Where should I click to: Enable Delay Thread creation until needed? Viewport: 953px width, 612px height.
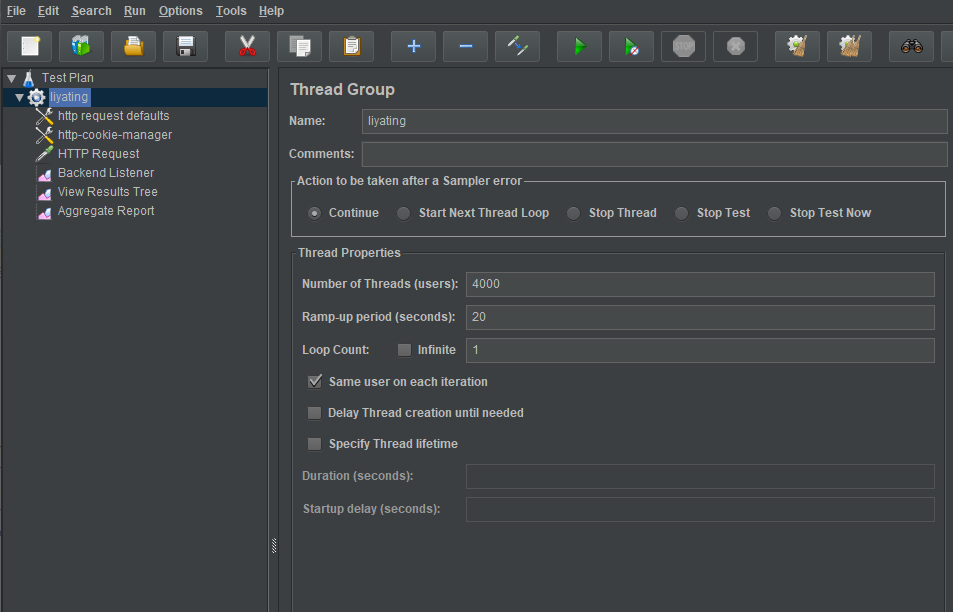pos(314,413)
